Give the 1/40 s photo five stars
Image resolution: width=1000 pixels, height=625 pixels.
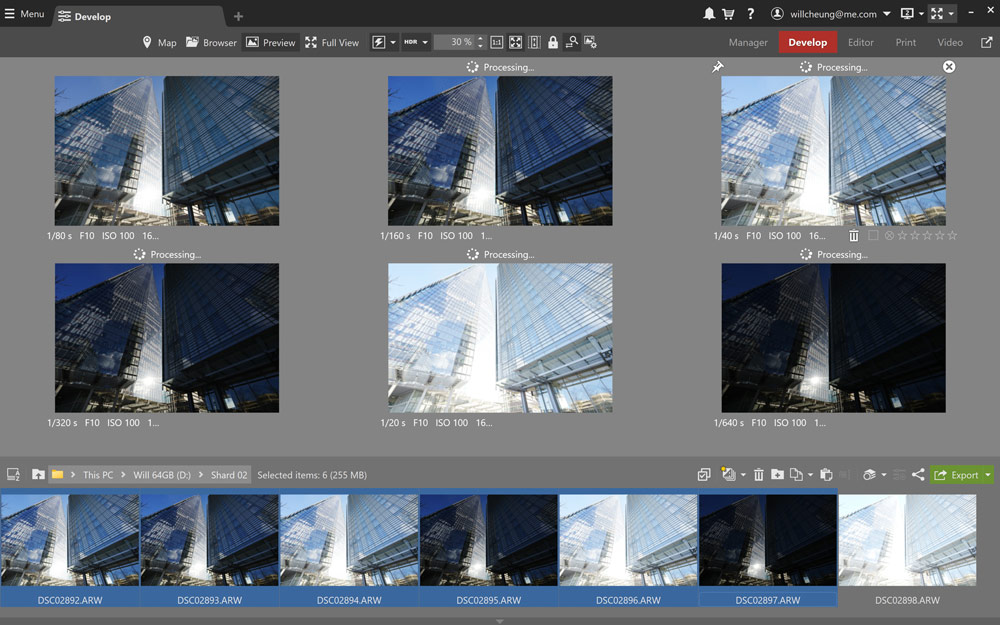point(952,235)
